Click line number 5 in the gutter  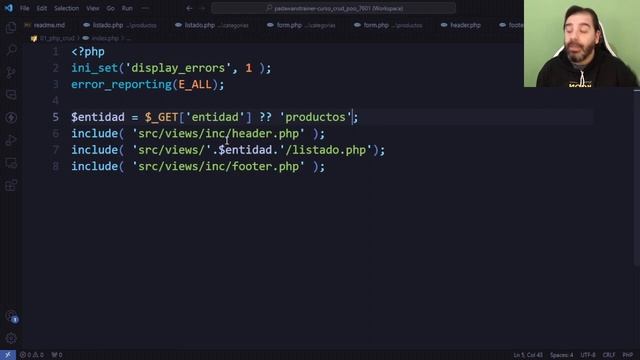click(x=56, y=117)
